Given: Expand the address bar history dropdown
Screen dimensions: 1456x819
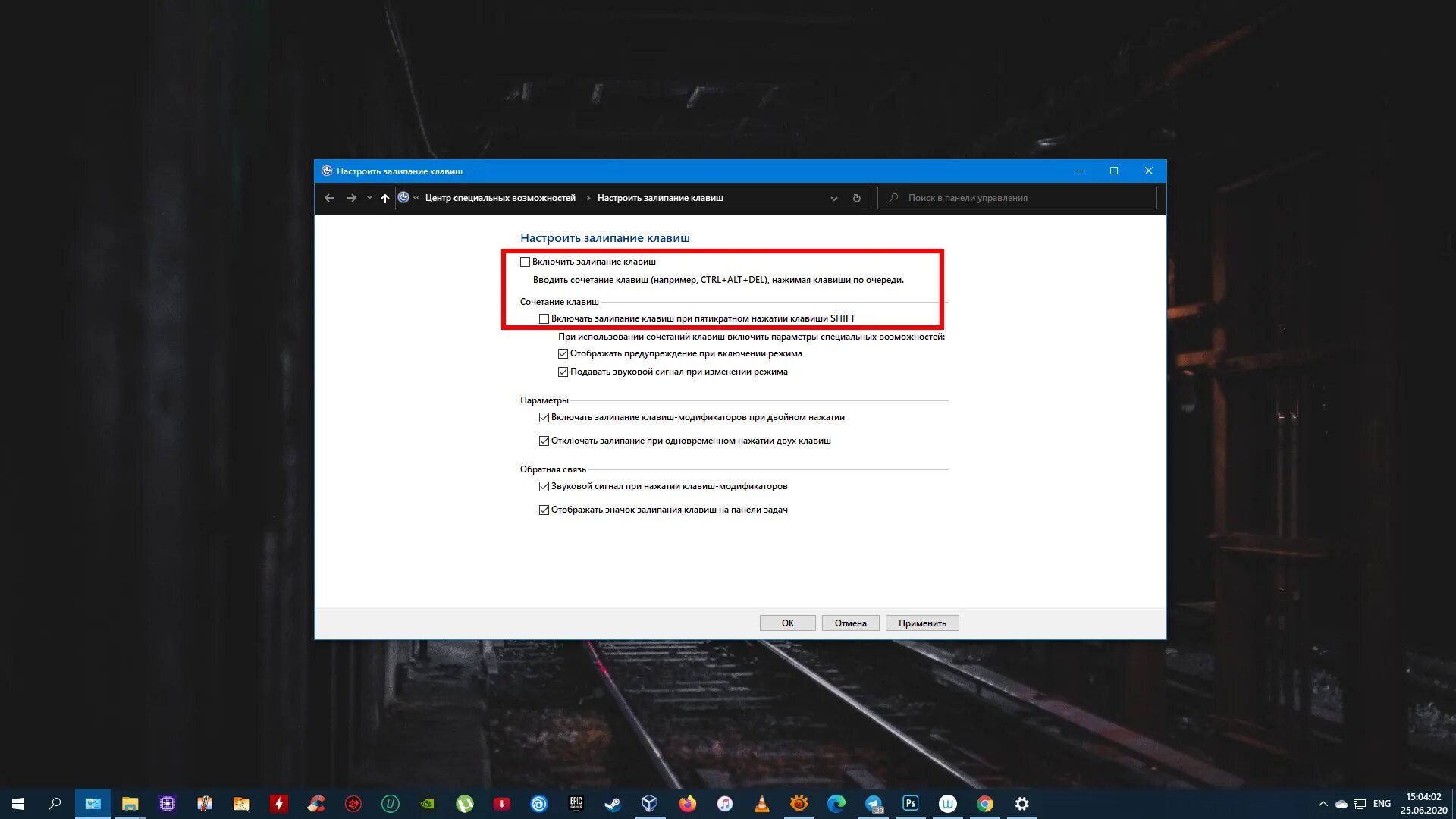Looking at the screenshot, I should point(833,198).
